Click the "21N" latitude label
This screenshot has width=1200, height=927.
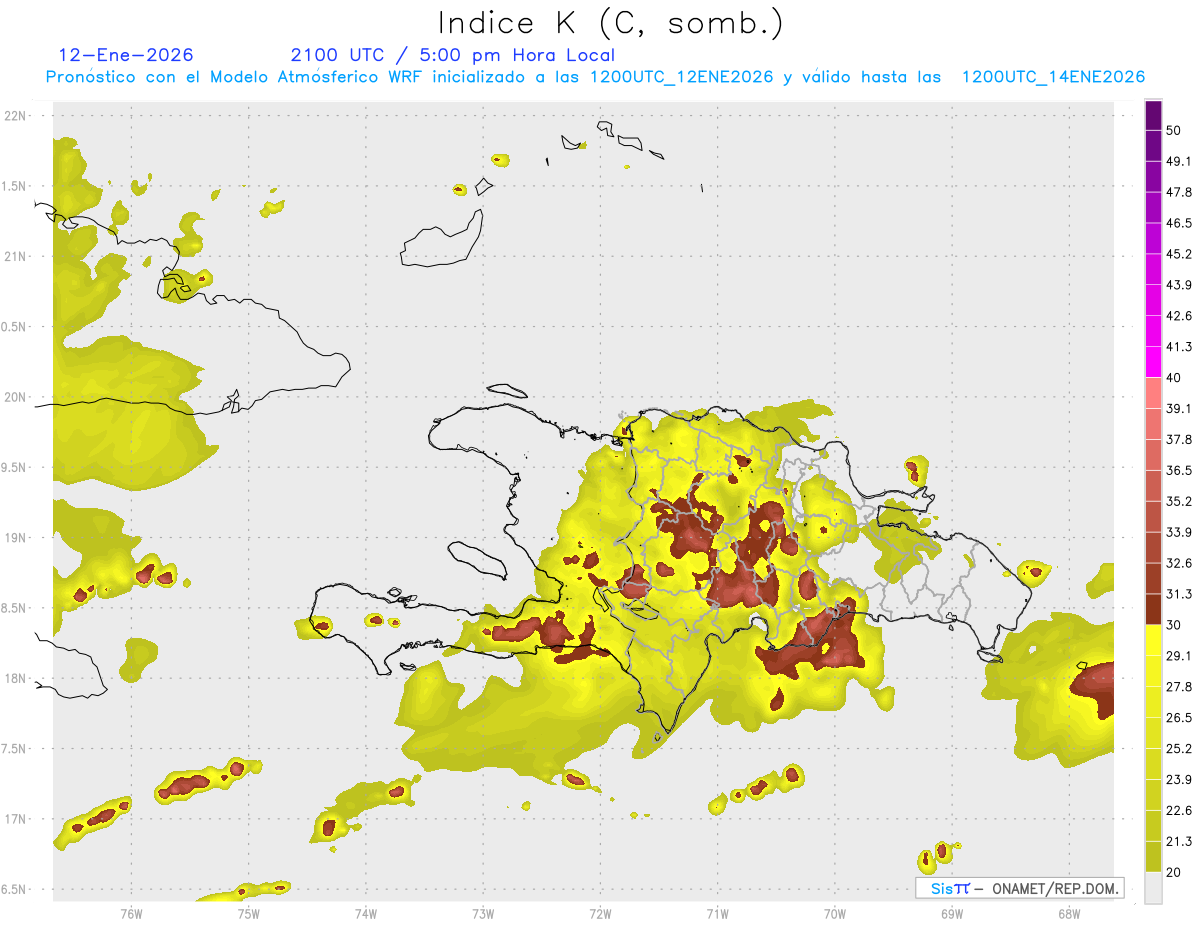14,257
